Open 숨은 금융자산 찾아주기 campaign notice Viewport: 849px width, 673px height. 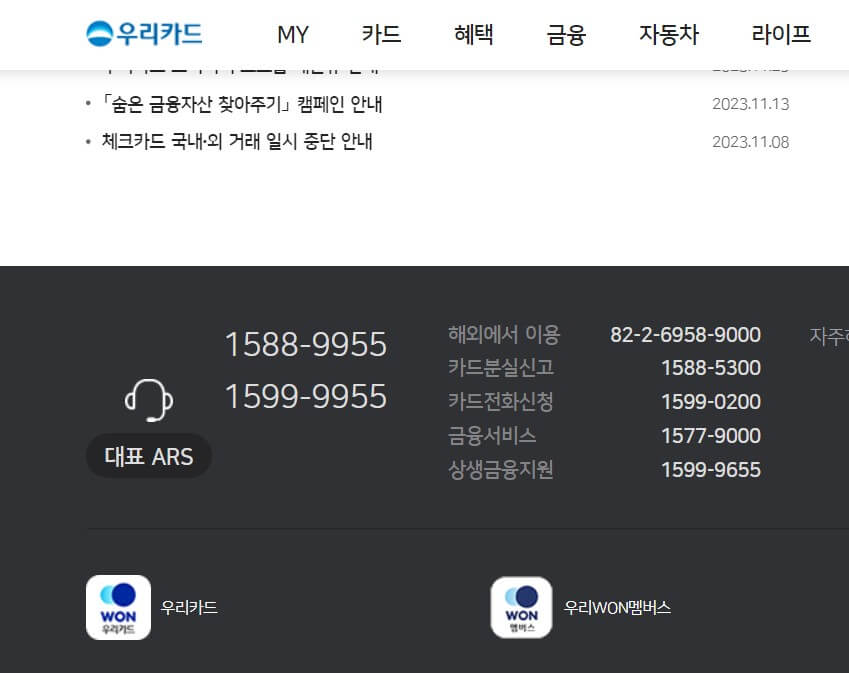238,104
